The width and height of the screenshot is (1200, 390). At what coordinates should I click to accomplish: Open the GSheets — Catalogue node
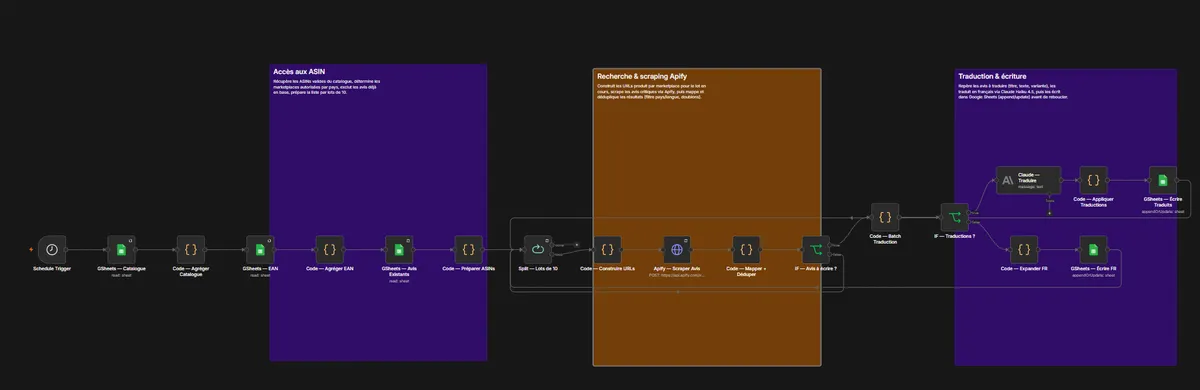tap(121, 250)
